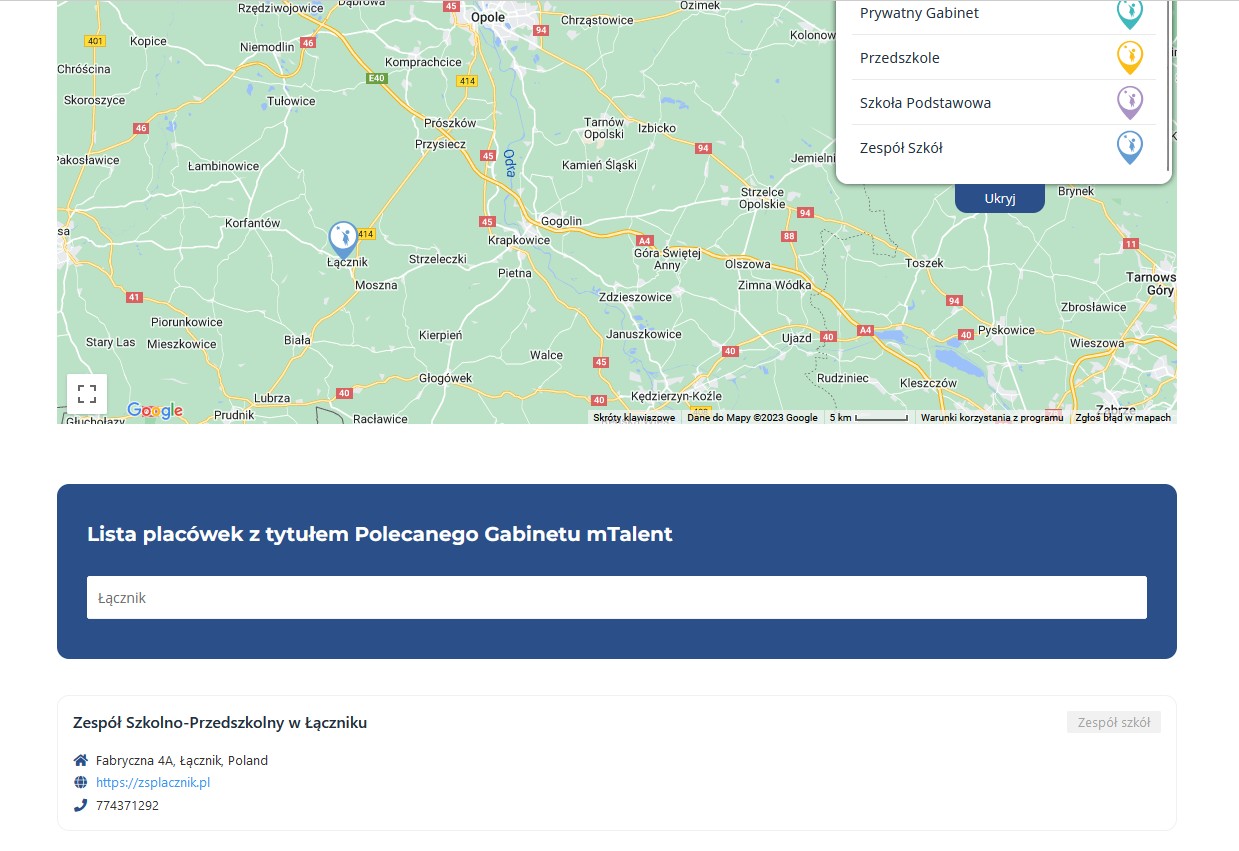Click the purple Szkoła Podstawowa pin icon
This screenshot has width=1239, height=851.
pyautogui.click(x=1129, y=102)
